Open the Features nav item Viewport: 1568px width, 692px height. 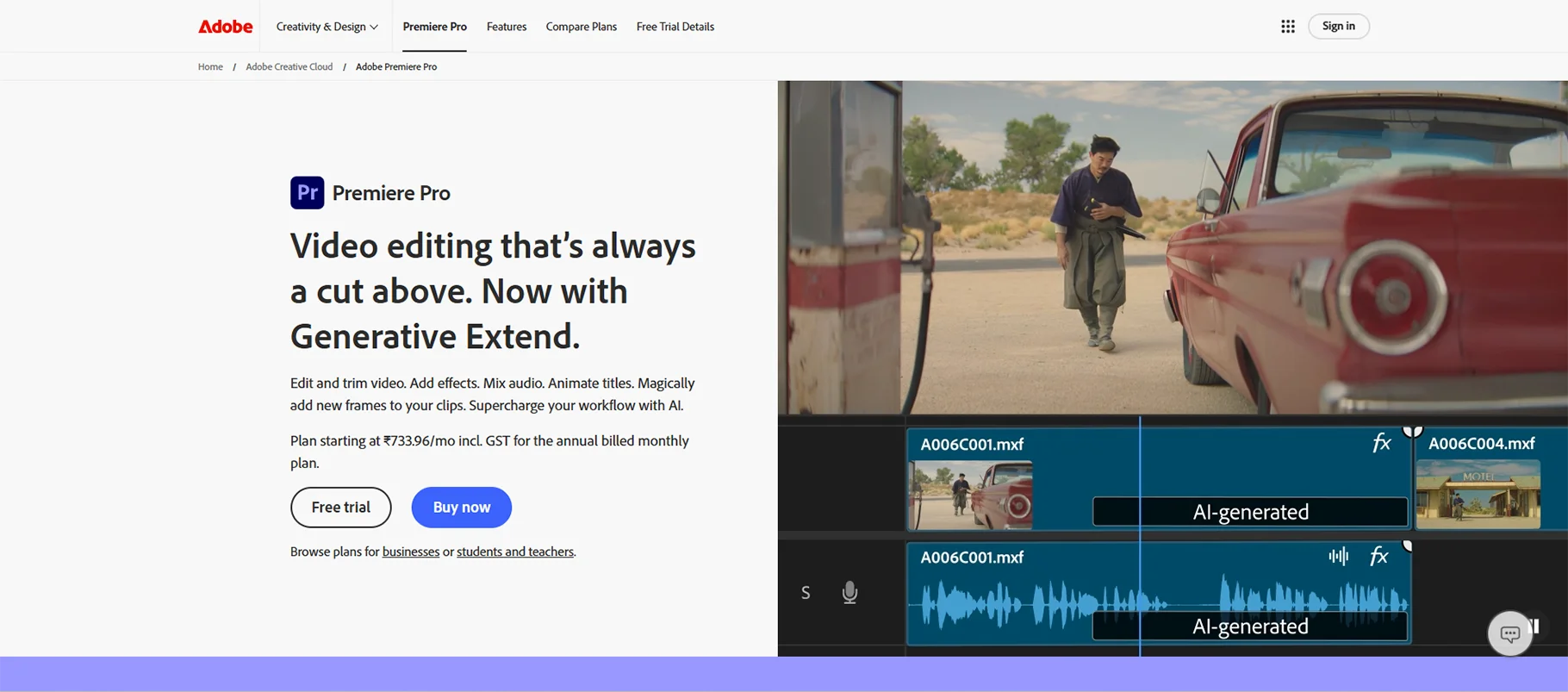pos(507,27)
